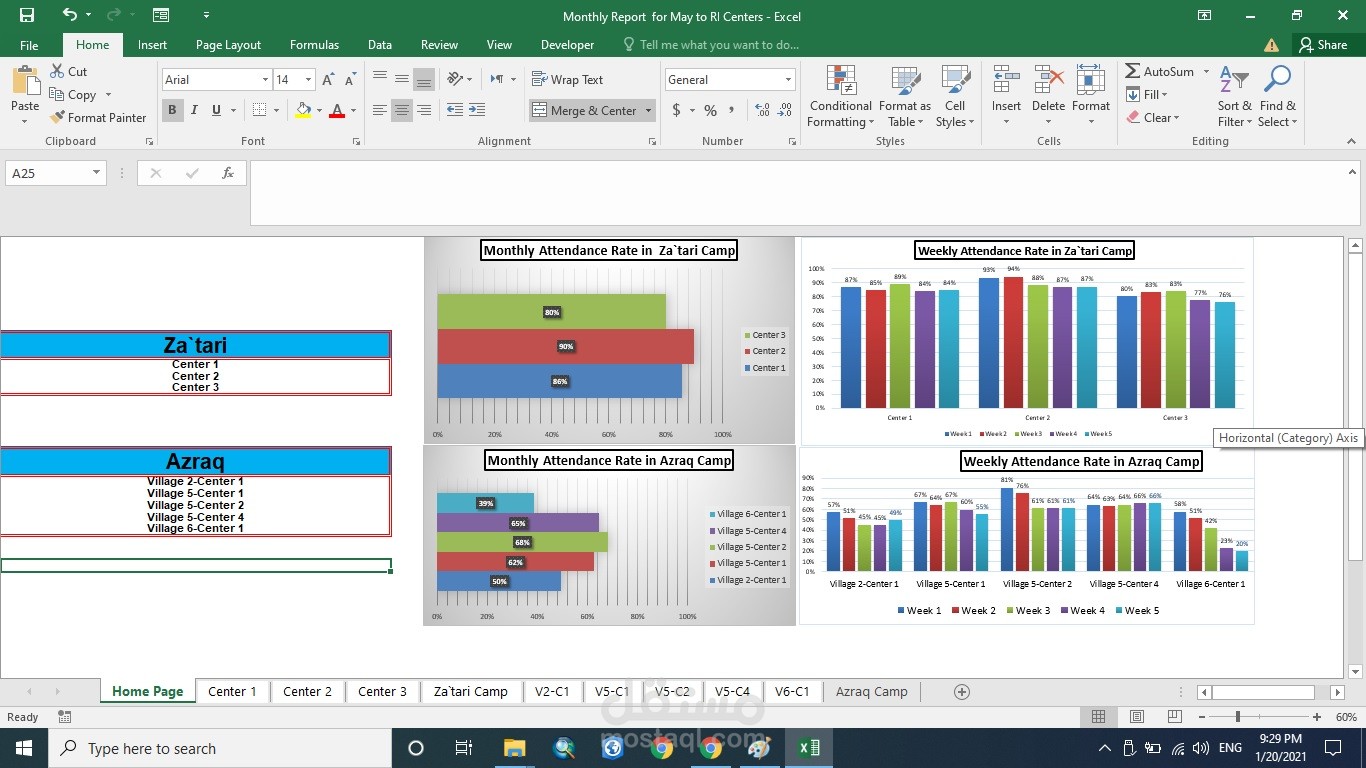The width and height of the screenshot is (1366, 768).
Task: Add a new sheet with plus icon
Action: click(x=962, y=691)
